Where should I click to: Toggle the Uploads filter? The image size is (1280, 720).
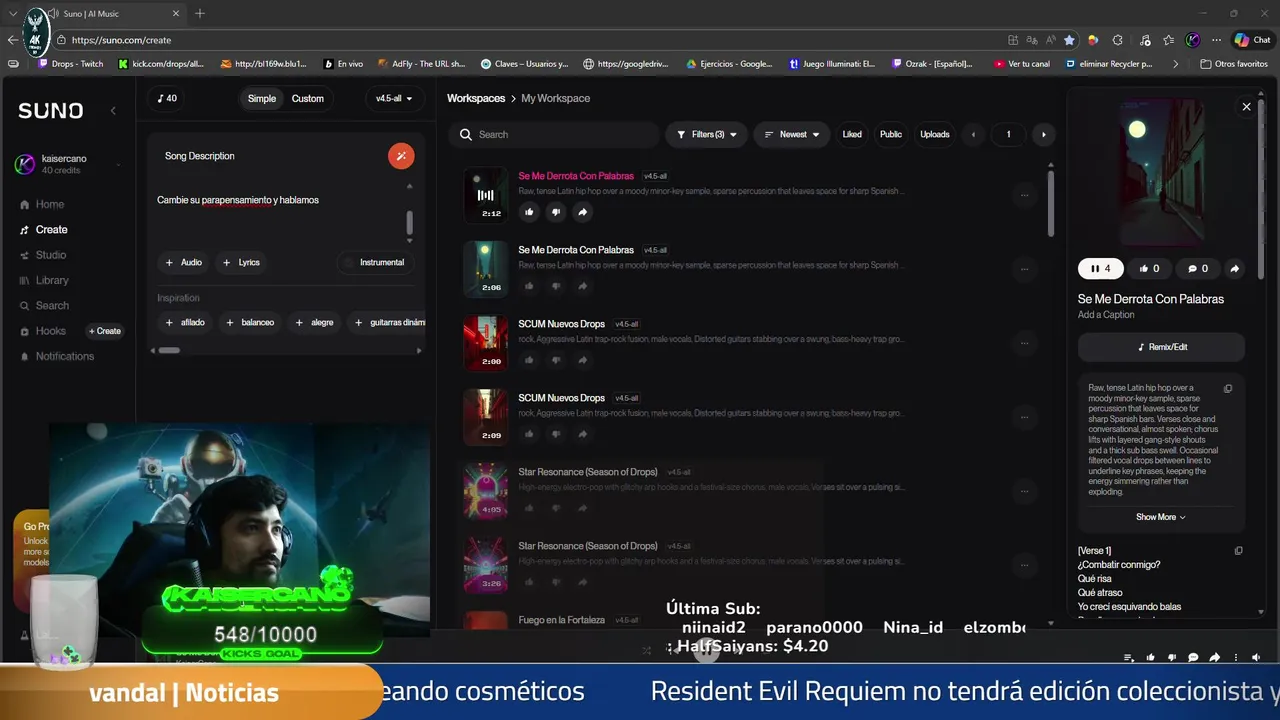point(935,134)
